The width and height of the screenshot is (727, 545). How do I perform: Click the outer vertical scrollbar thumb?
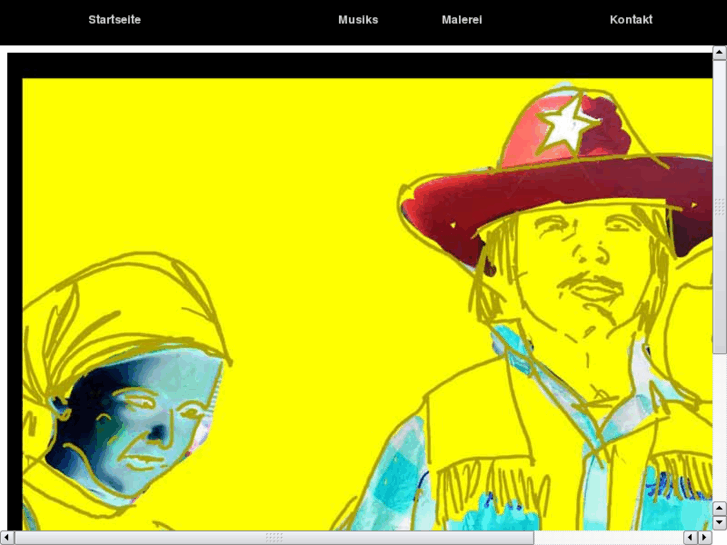point(719,206)
